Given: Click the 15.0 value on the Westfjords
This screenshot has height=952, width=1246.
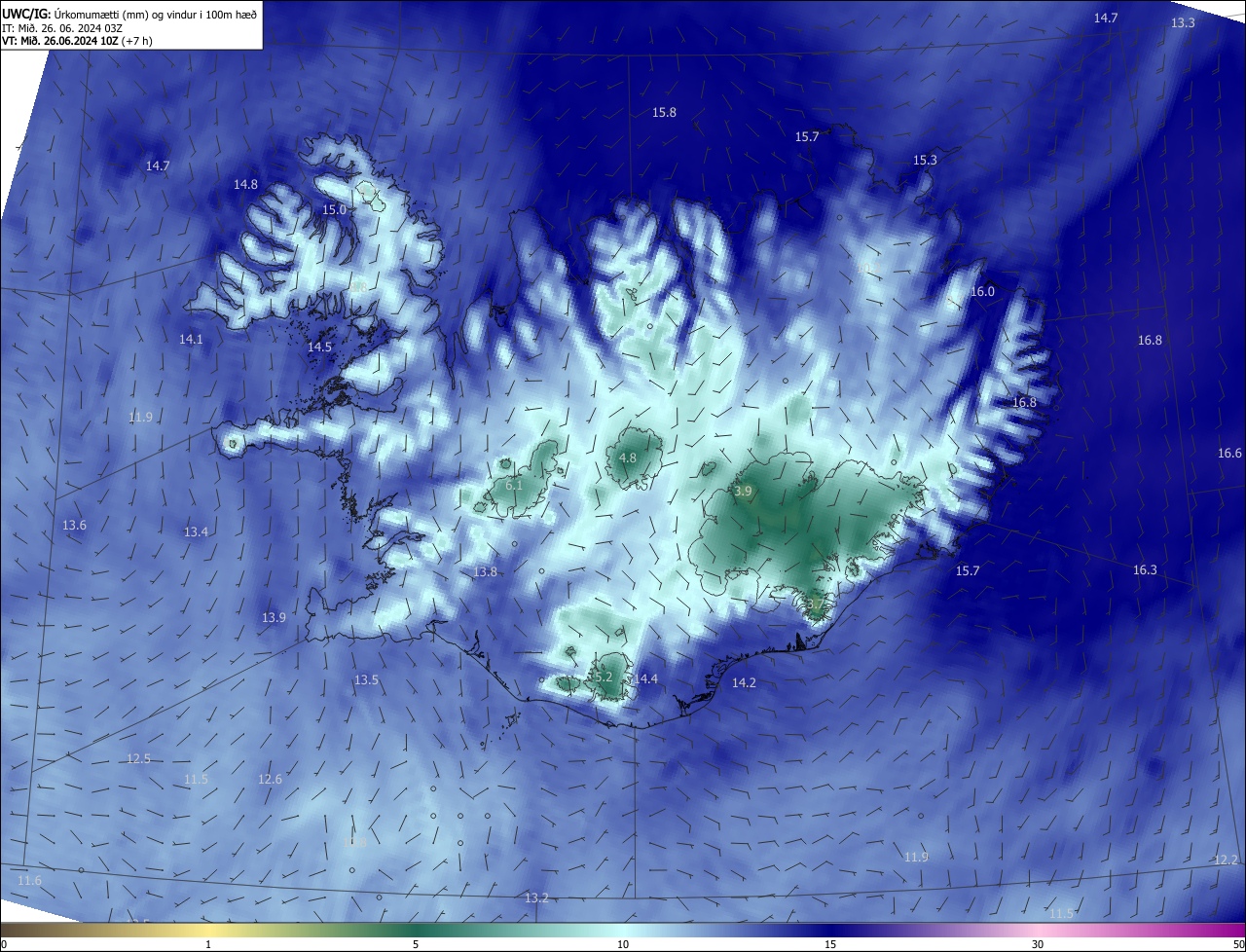Looking at the screenshot, I should pos(334,209).
